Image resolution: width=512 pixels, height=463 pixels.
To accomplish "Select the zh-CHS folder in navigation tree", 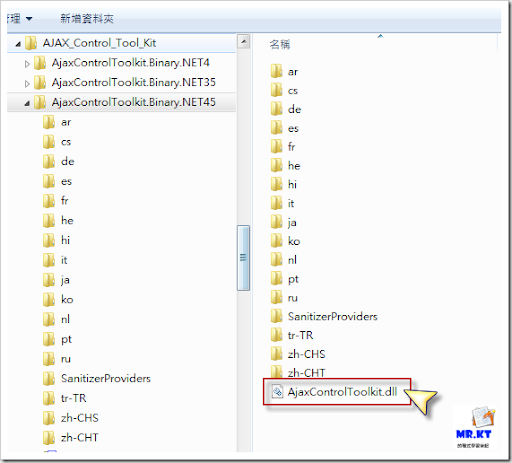I will [71, 418].
